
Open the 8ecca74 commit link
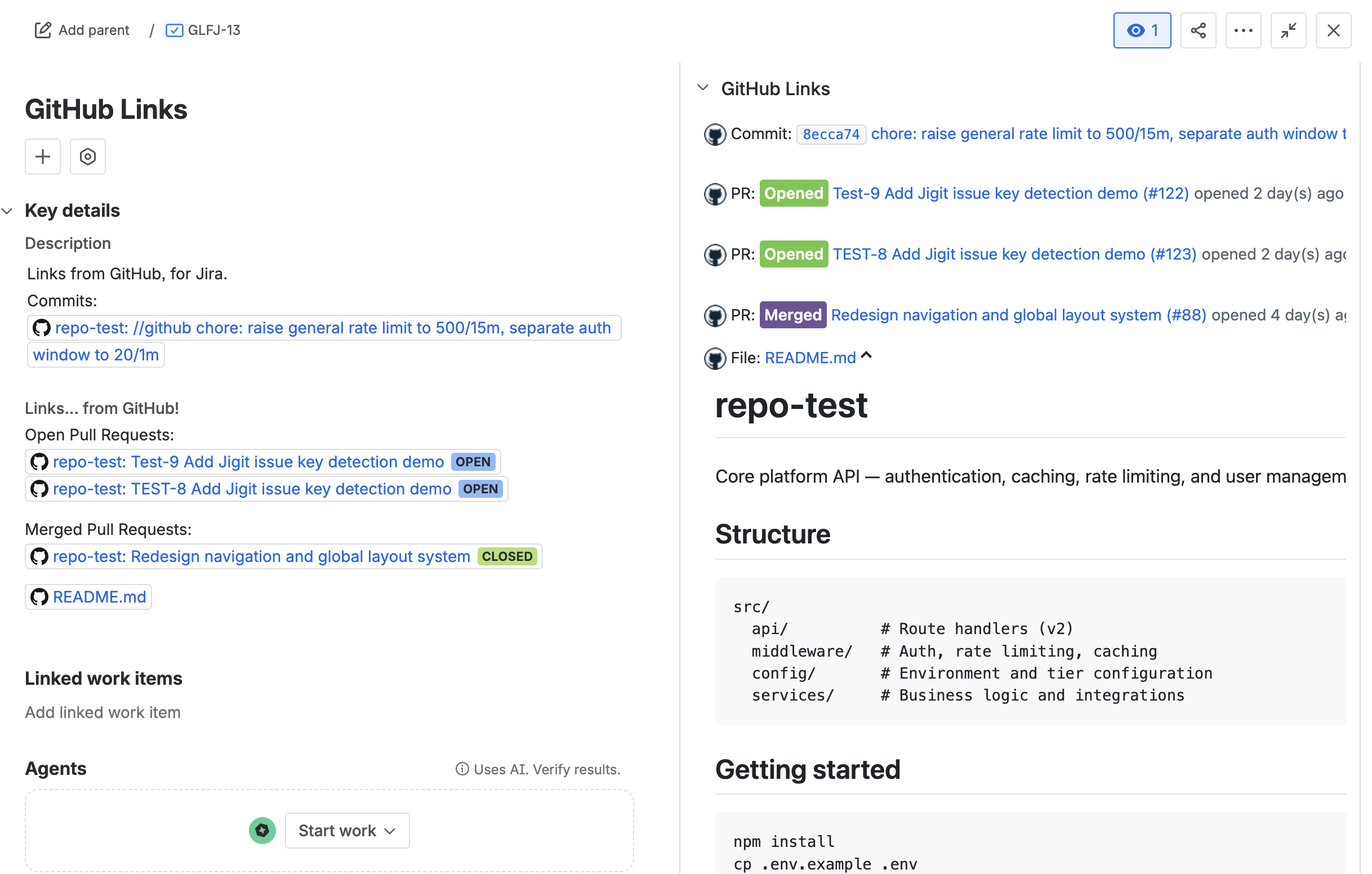831,135
